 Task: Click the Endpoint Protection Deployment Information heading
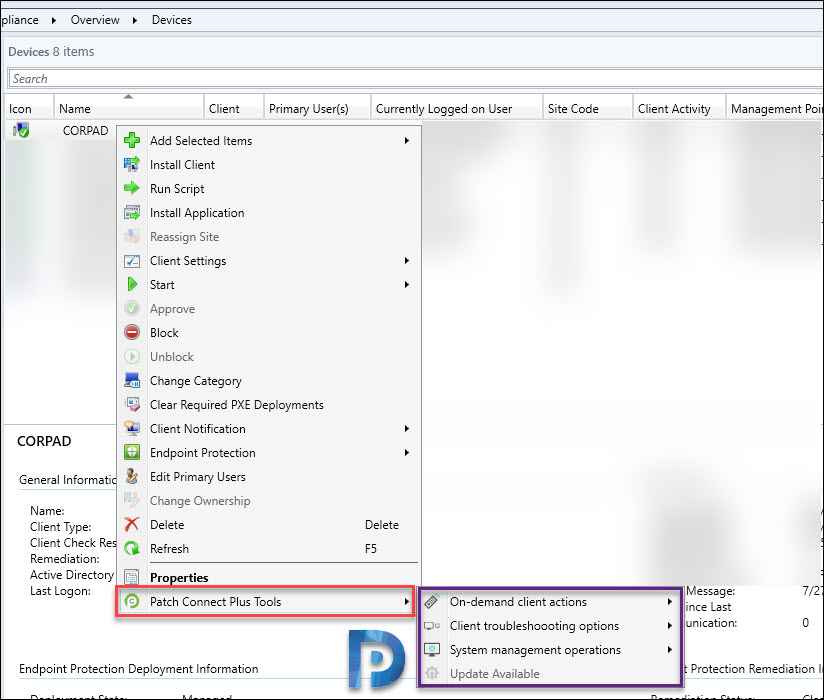[x=139, y=668]
